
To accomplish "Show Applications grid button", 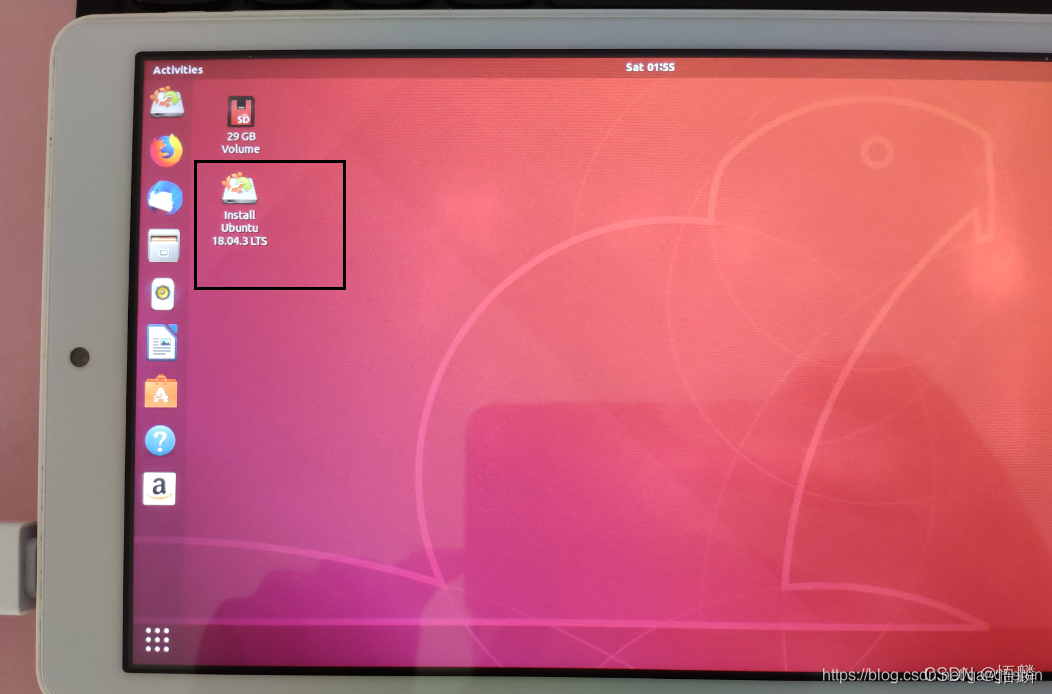I will 157,640.
